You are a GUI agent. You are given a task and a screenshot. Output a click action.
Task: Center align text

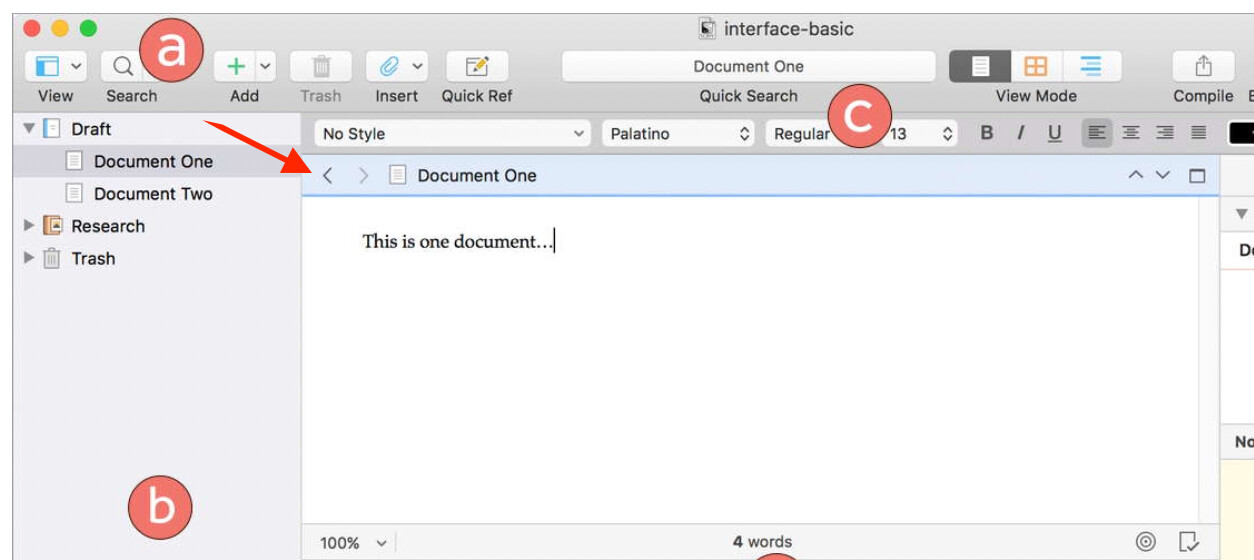tap(1131, 133)
